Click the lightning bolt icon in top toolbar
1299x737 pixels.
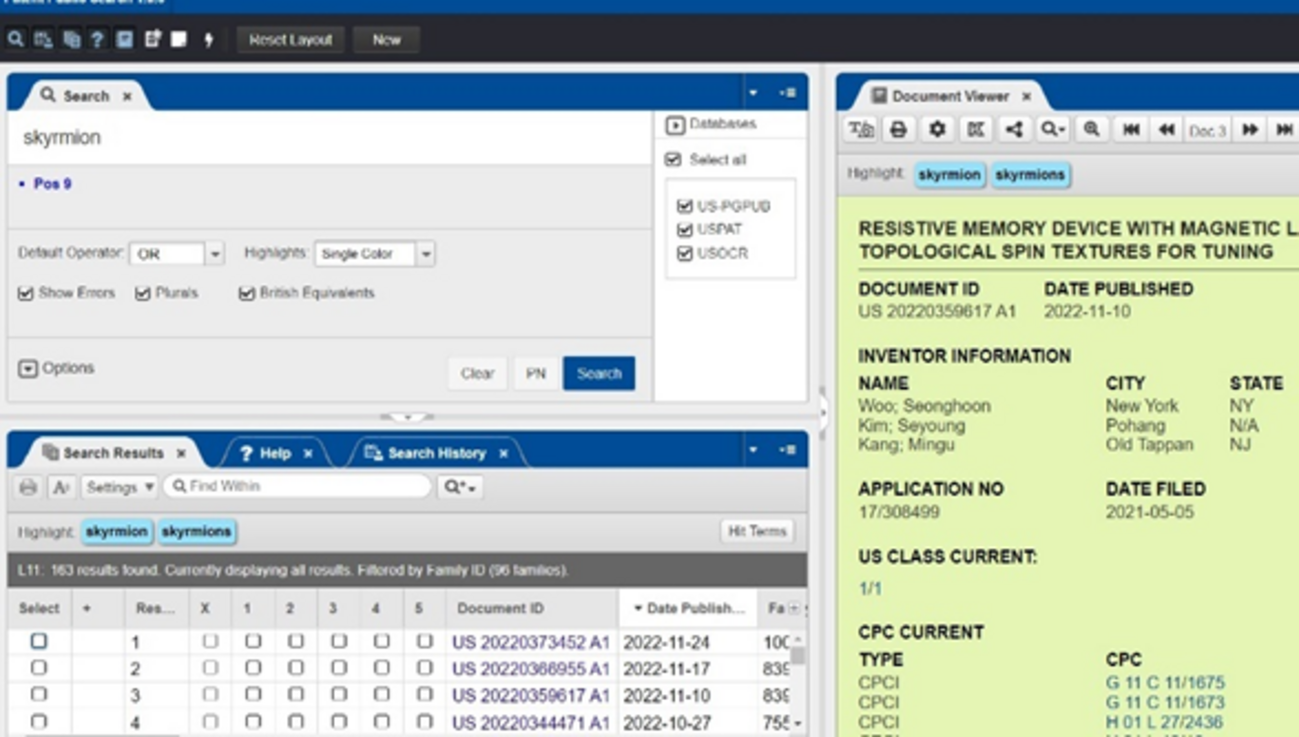[209, 40]
